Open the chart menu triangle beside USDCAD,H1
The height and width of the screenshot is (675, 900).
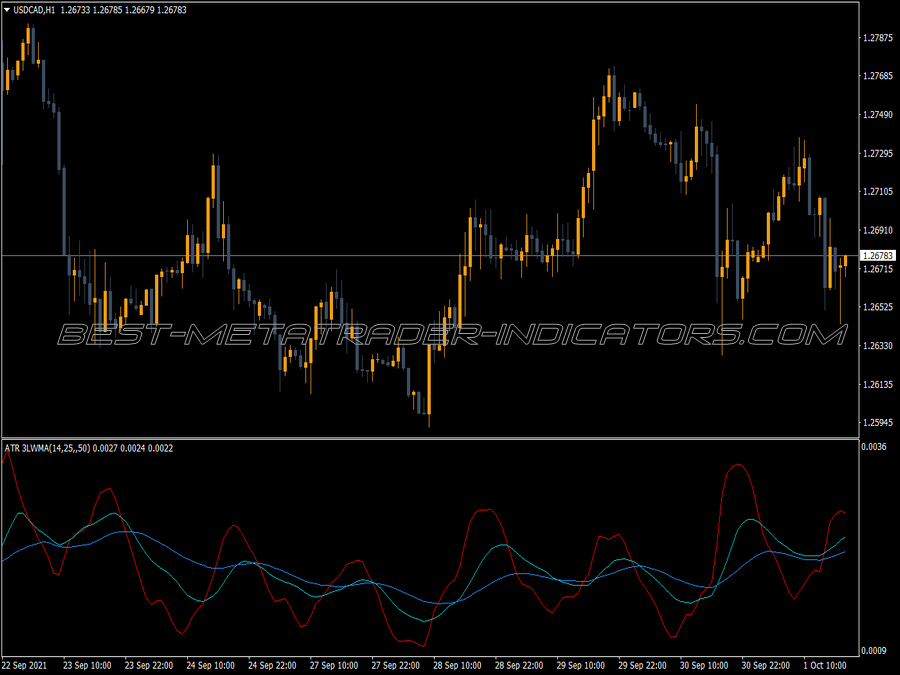(7, 10)
